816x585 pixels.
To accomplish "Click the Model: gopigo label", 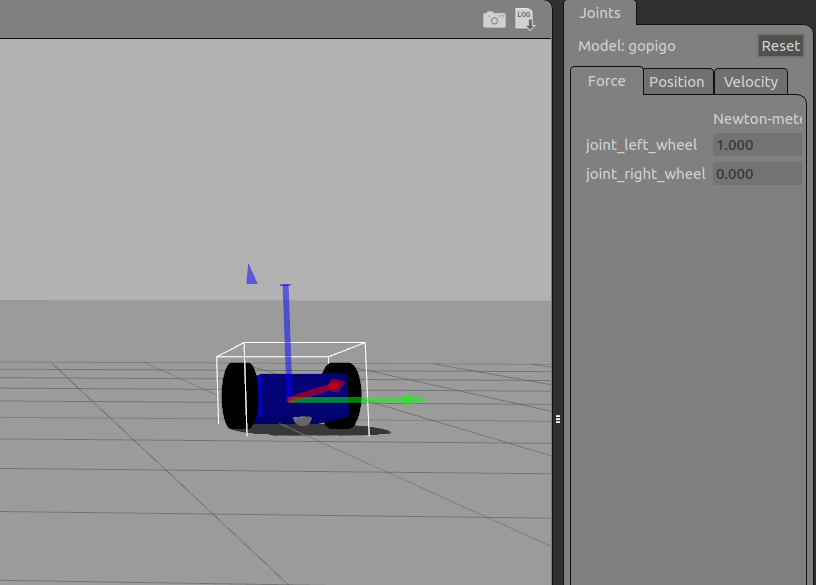I will point(627,46).
